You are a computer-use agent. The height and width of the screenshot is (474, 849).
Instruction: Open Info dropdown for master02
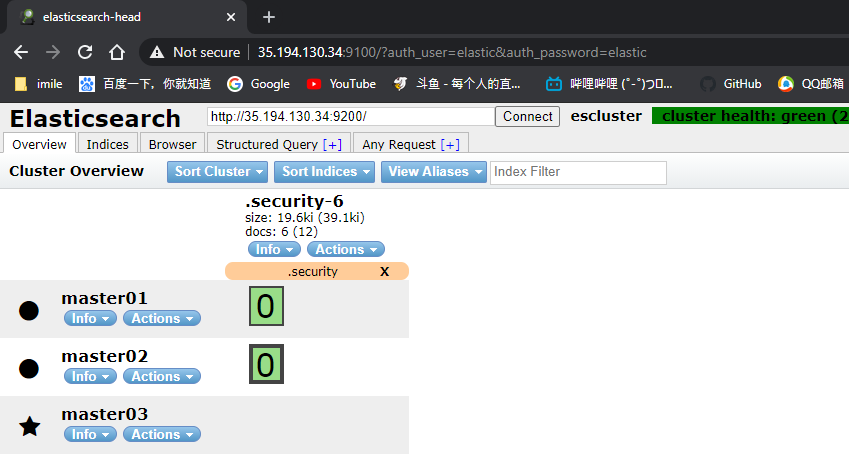[x=90, y=376]
